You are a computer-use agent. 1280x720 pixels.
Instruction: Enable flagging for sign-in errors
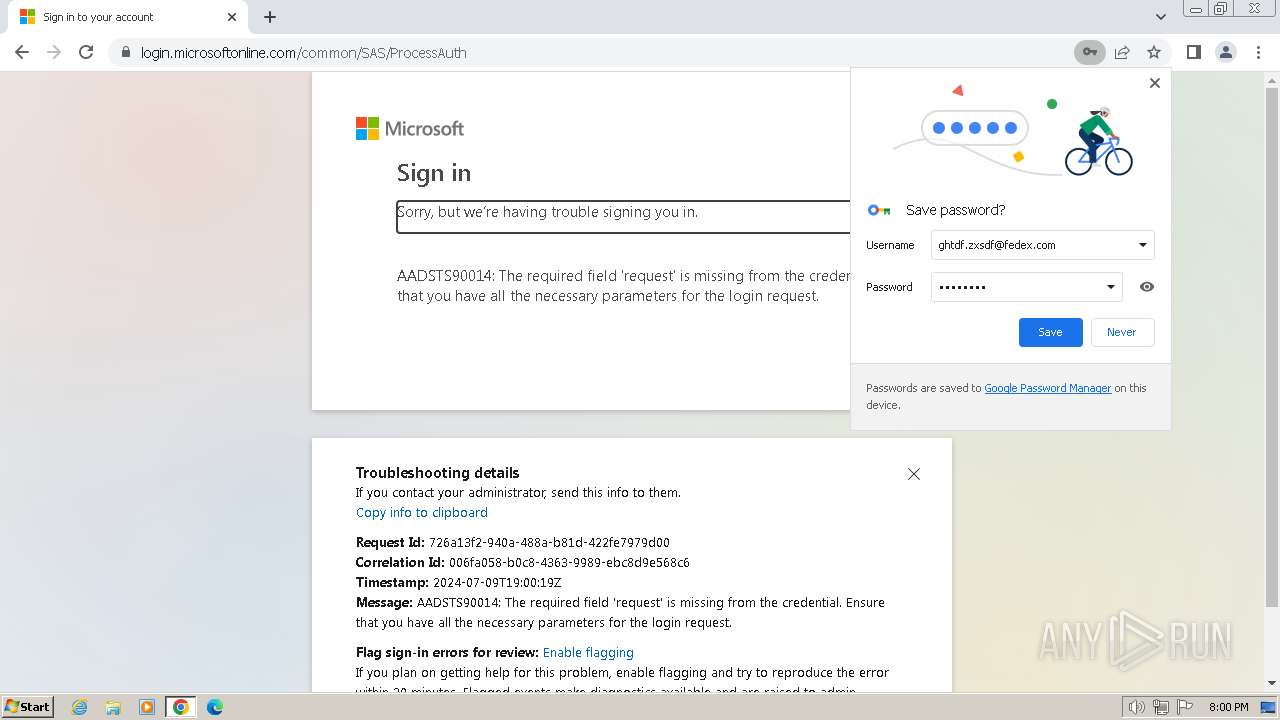[588, 652]
